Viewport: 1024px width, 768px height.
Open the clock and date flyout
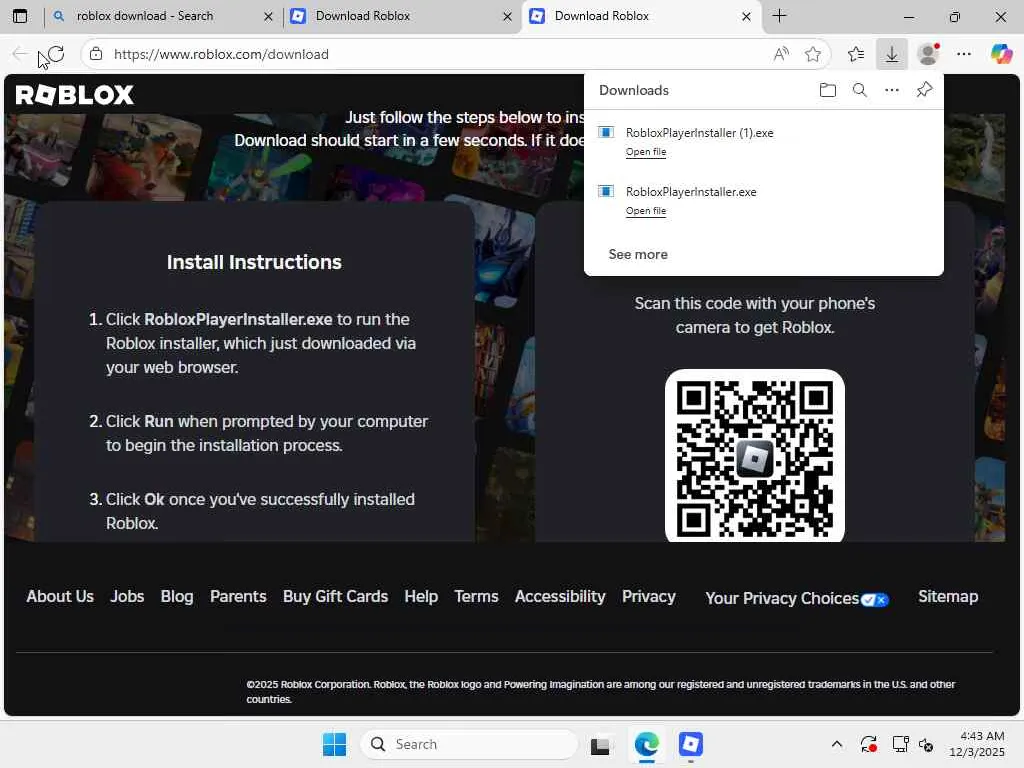click(x=977, y=744)
